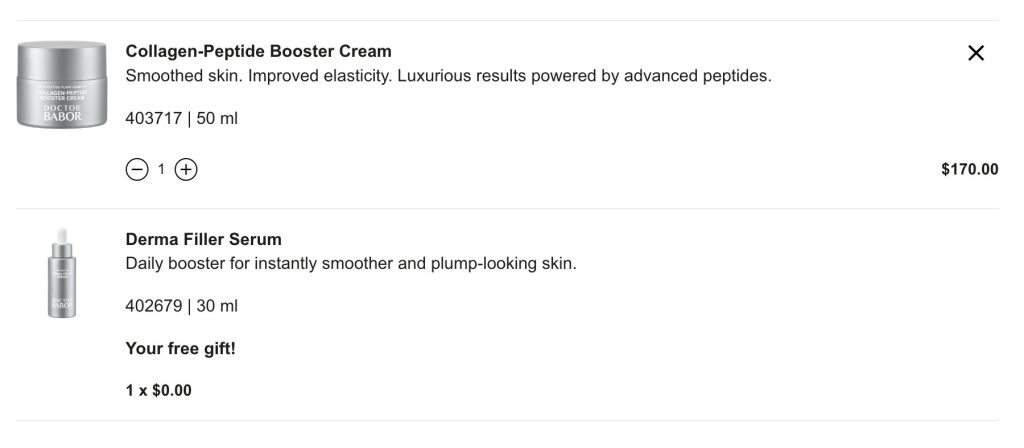Viewport: 1024px width, 448px height.
Task: Click the $170.00 price
Action: [969, 170]
